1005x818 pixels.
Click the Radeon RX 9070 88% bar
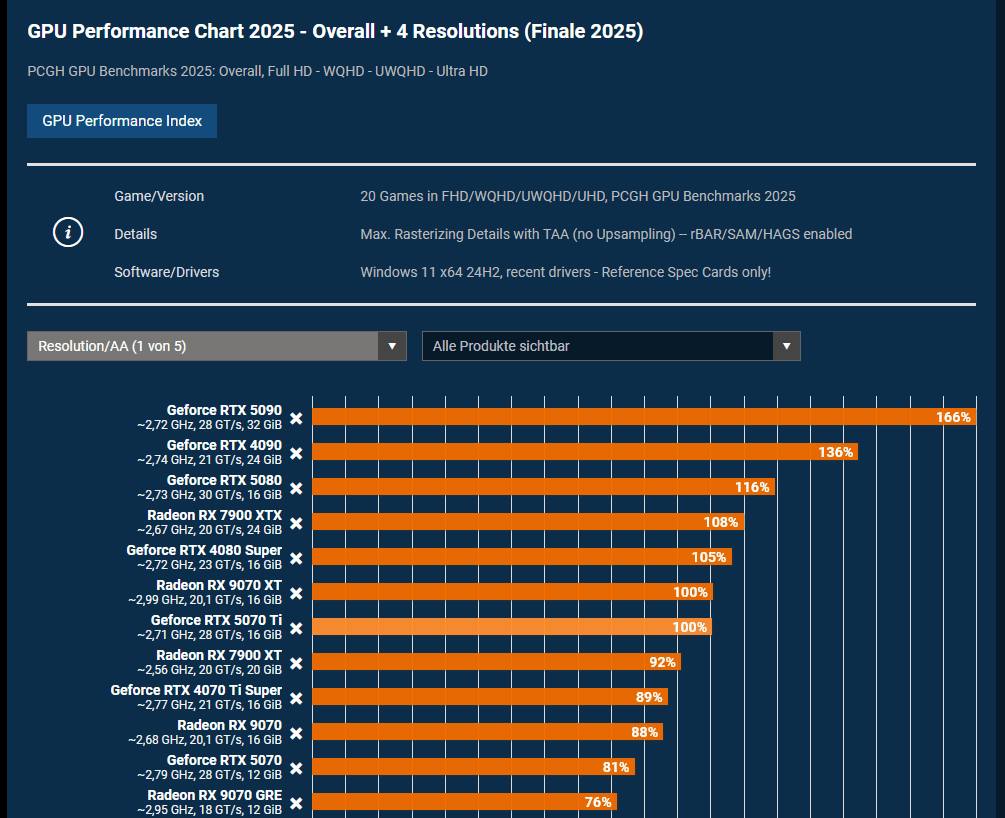[487, 731]
